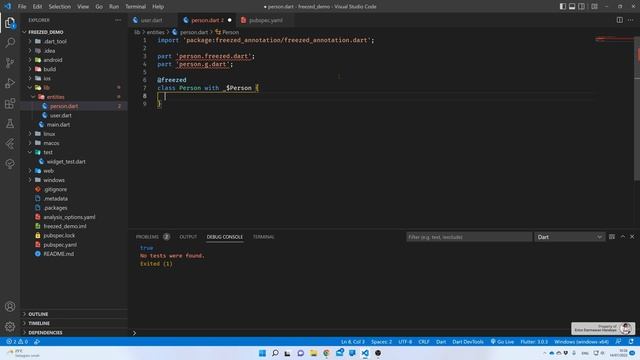
Task: Open Explorer's Views and More Actions ellipsis
Action: (118, 20)
